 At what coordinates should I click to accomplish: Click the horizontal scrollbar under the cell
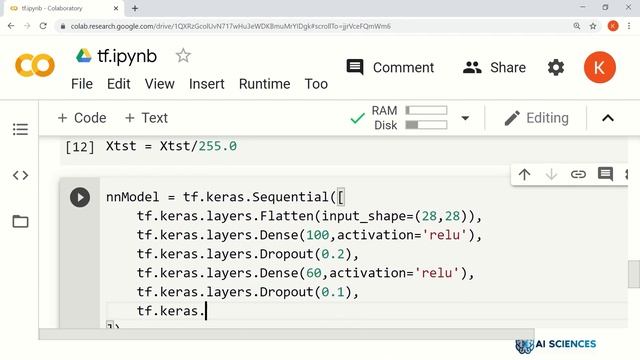[287, 334]
